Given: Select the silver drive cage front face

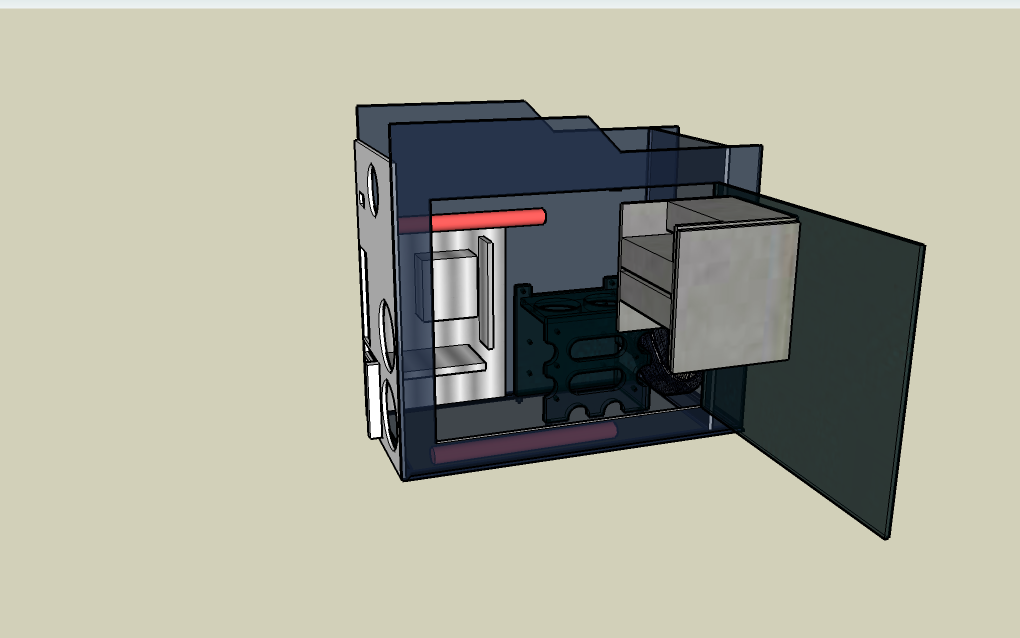Looking at the screenshot, I should pyautogui.click(x=736, y=297).
